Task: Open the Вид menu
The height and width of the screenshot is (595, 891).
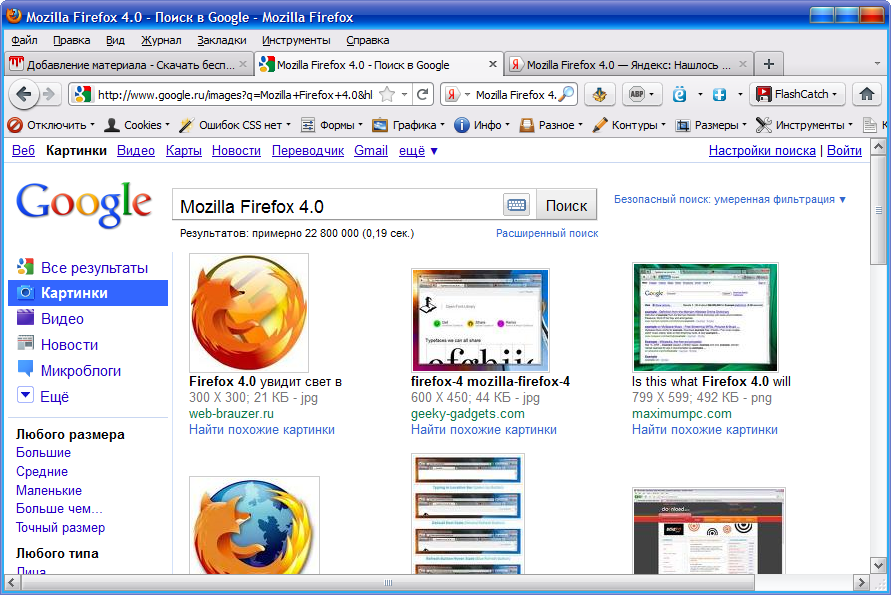Action: [x=115, y=40]
